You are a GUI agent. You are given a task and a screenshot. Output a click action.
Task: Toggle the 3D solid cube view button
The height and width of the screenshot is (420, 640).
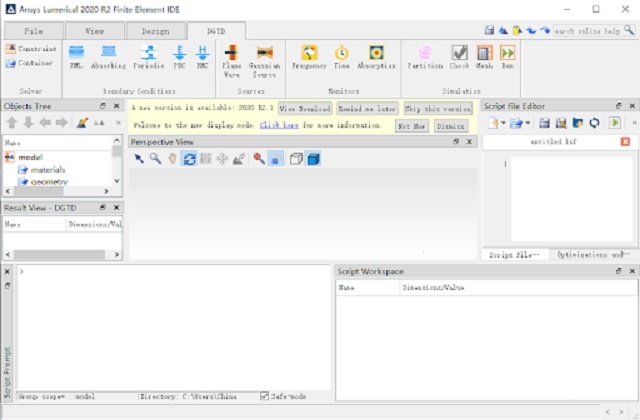coord(313,159)
